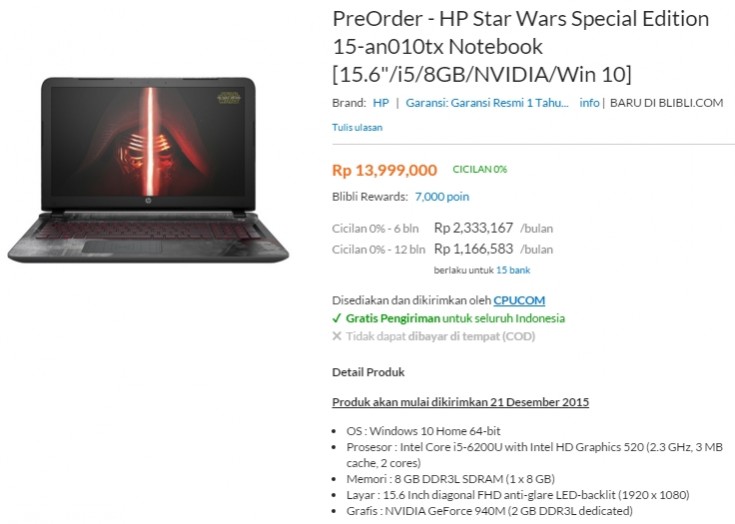This screenshot has height=524, width=735.
Task: Click the 15 bank installment link
Action: click(513, 270)
